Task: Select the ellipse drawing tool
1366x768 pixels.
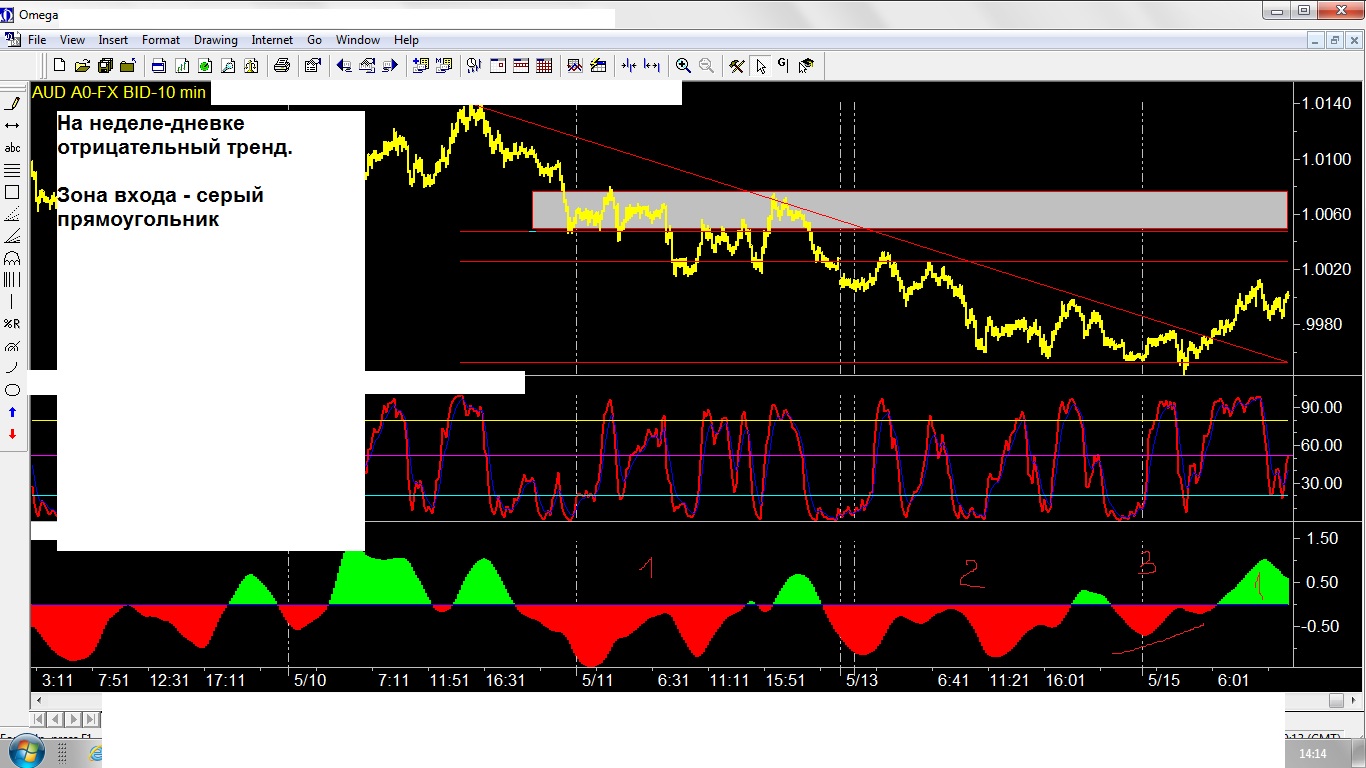Action: pos(13,390)
